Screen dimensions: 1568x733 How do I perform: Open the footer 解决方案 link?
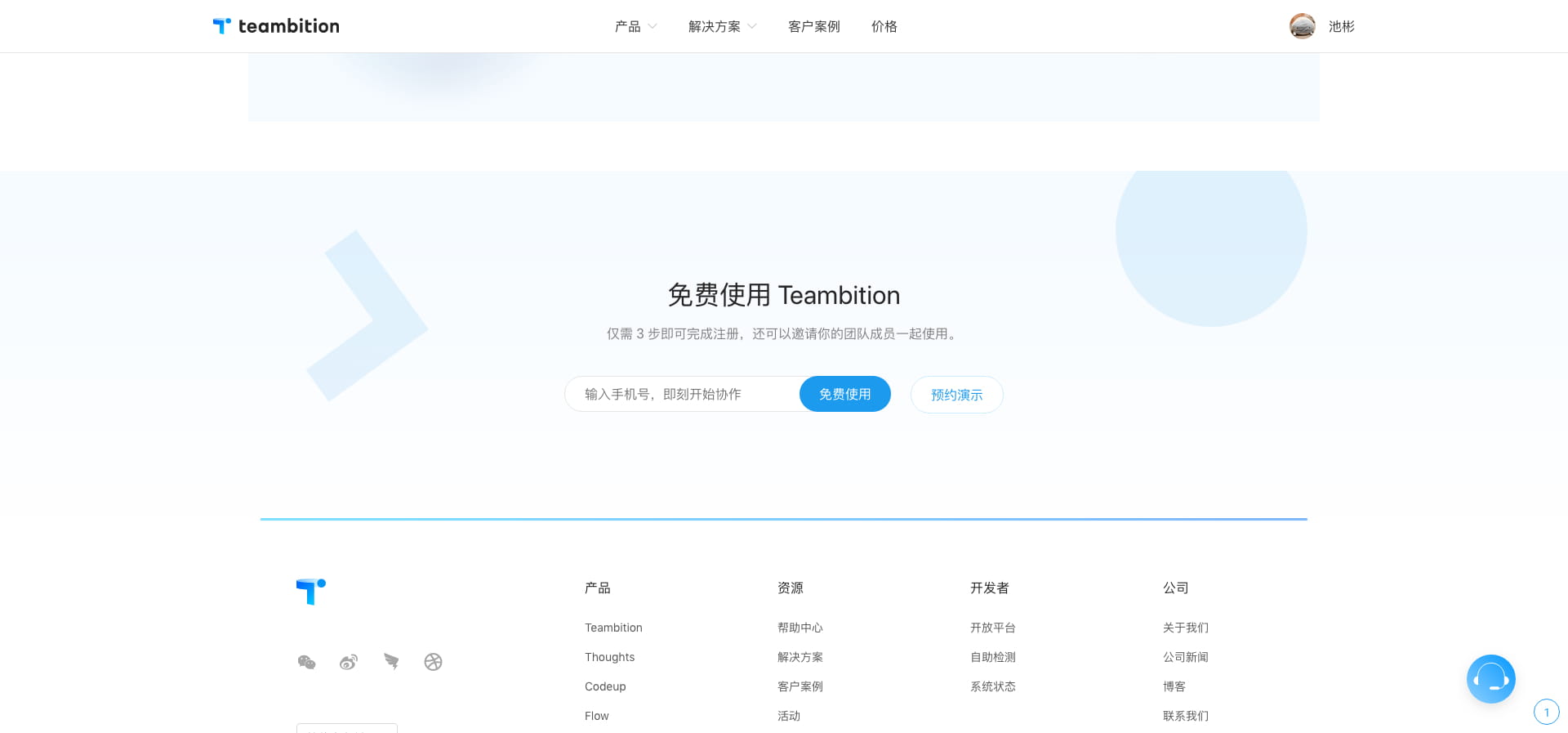800,657
